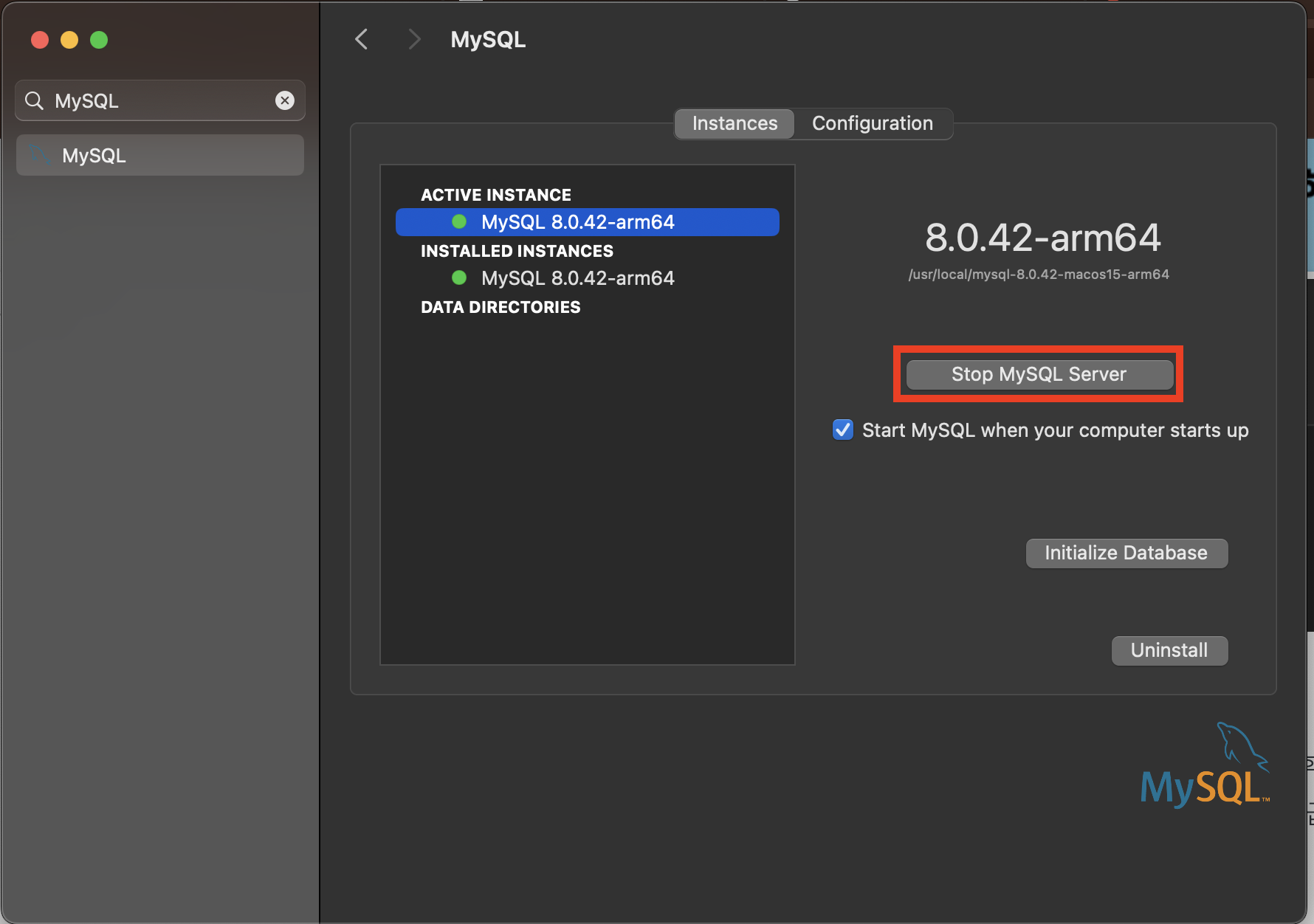
Task: Click the MySQL dolphin logo
Action: tap(1205, 765)
